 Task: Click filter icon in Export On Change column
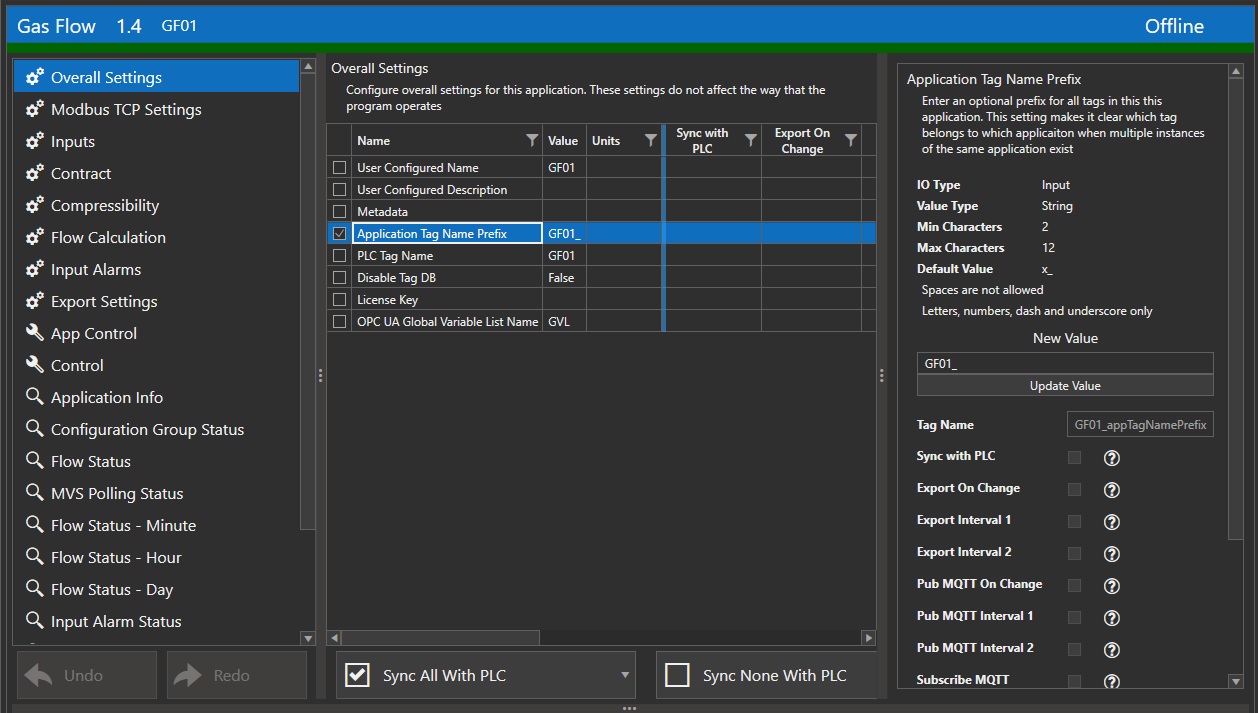click(x=850, y=141)
